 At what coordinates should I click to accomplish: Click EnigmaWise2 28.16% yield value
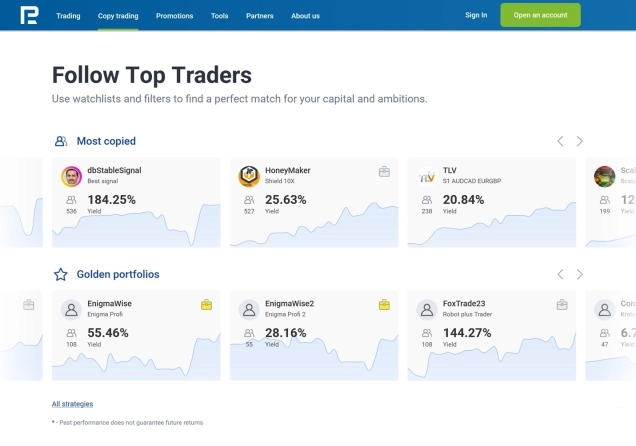click(286, 333)
